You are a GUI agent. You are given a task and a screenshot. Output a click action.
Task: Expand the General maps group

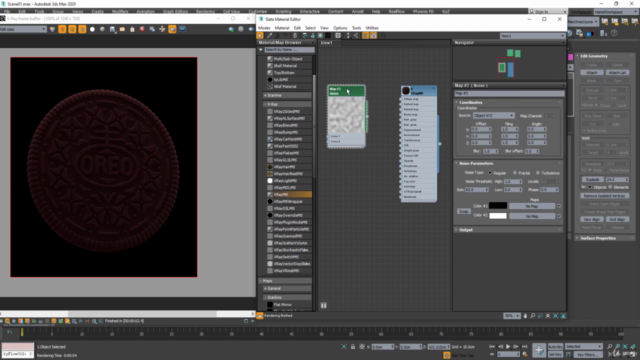click(287, 289)
